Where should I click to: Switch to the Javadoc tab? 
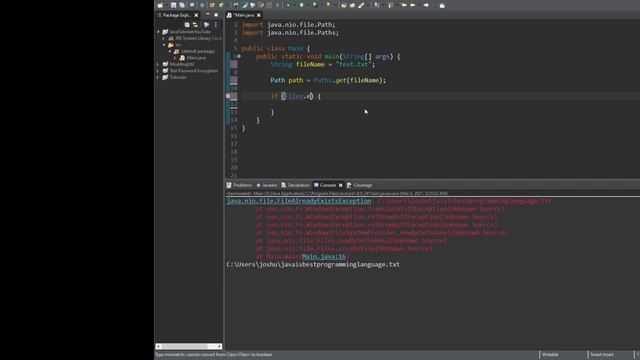tap(267, 185)
